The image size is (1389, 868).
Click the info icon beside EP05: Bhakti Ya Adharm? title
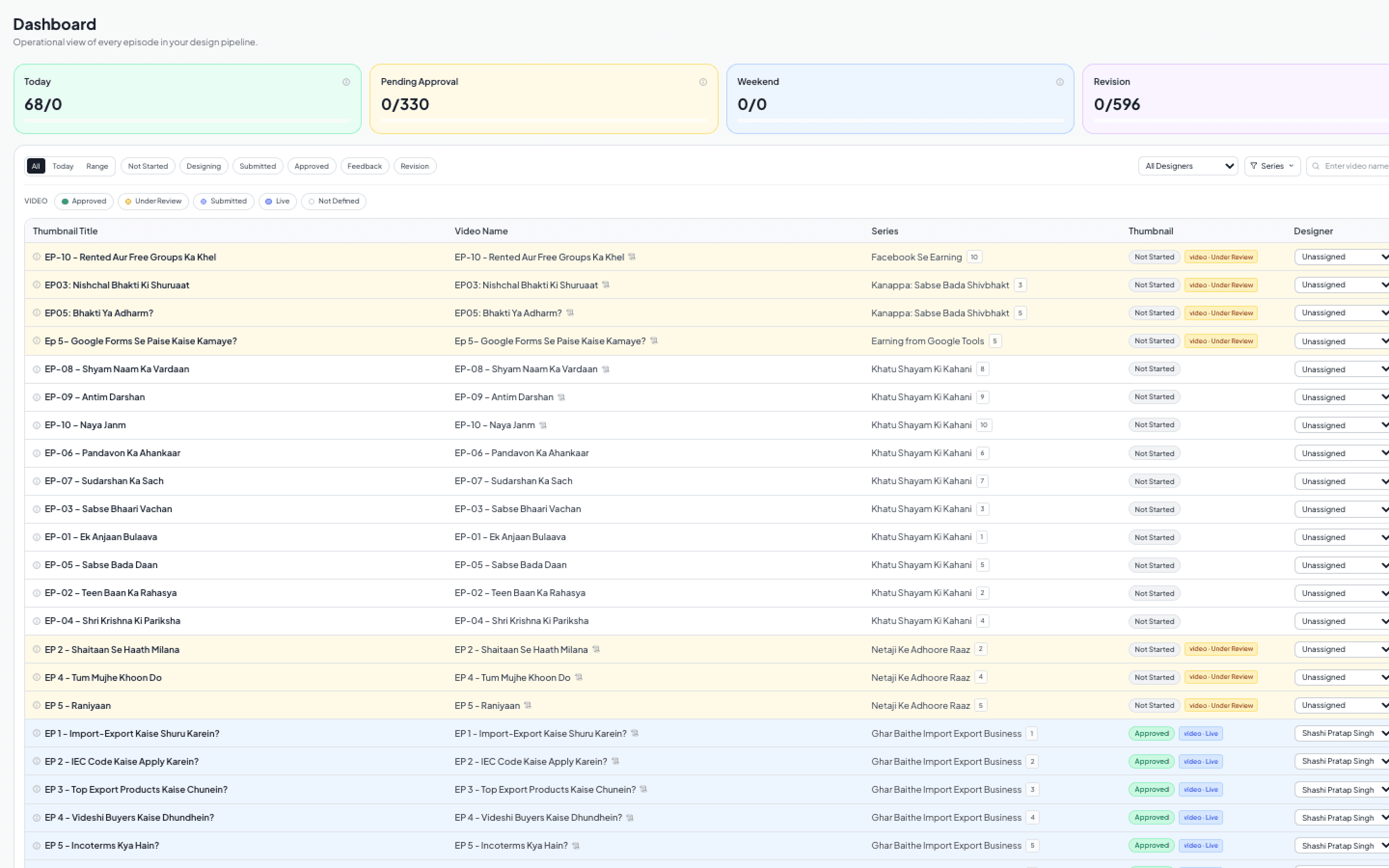click(37, 313)
